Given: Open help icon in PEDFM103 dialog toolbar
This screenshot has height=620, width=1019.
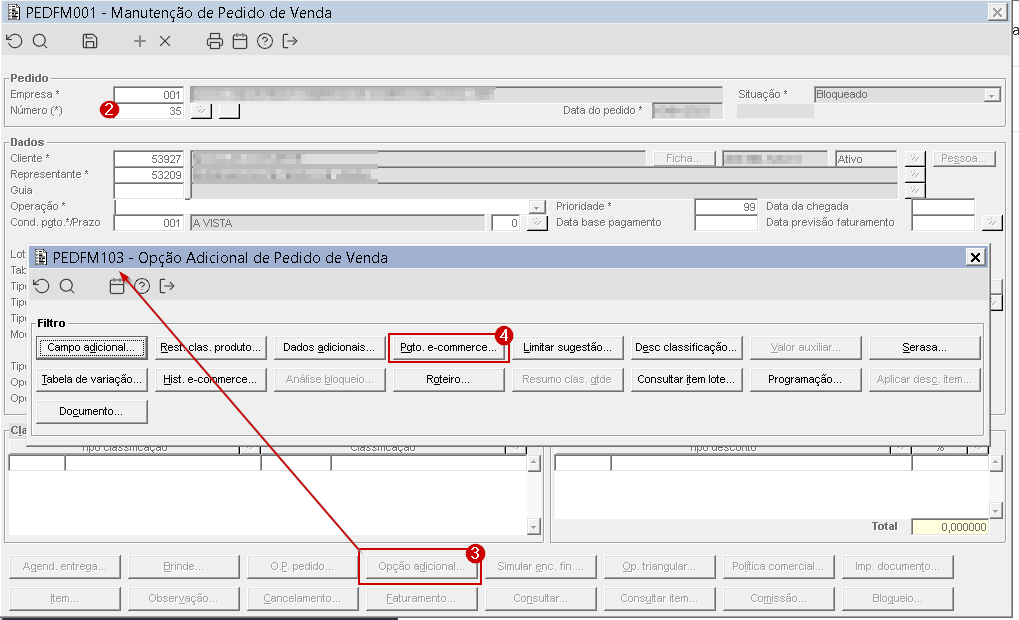Looking at the screenshot, I should (x=142, y=287).
